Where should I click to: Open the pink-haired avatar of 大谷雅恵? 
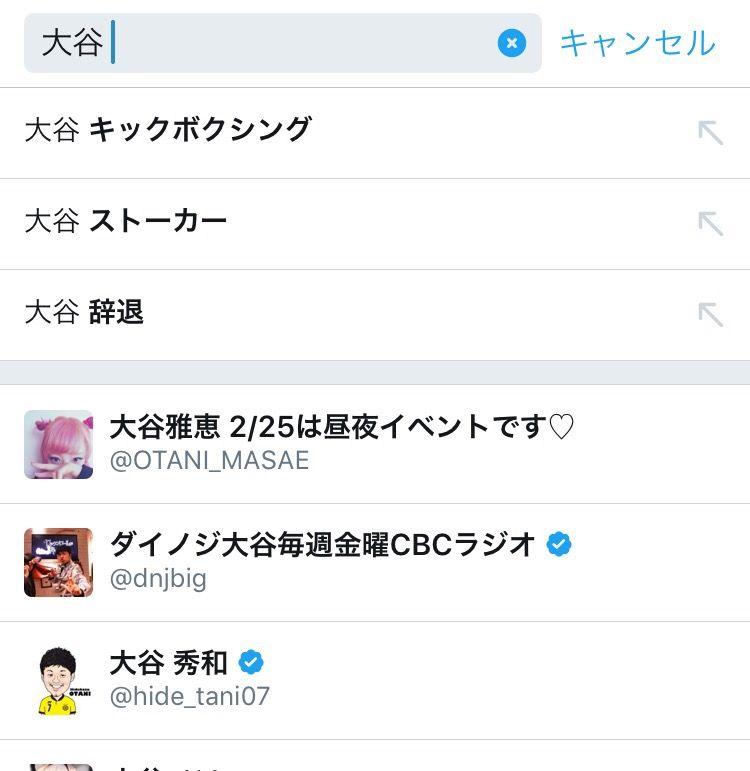pos(59,445)
